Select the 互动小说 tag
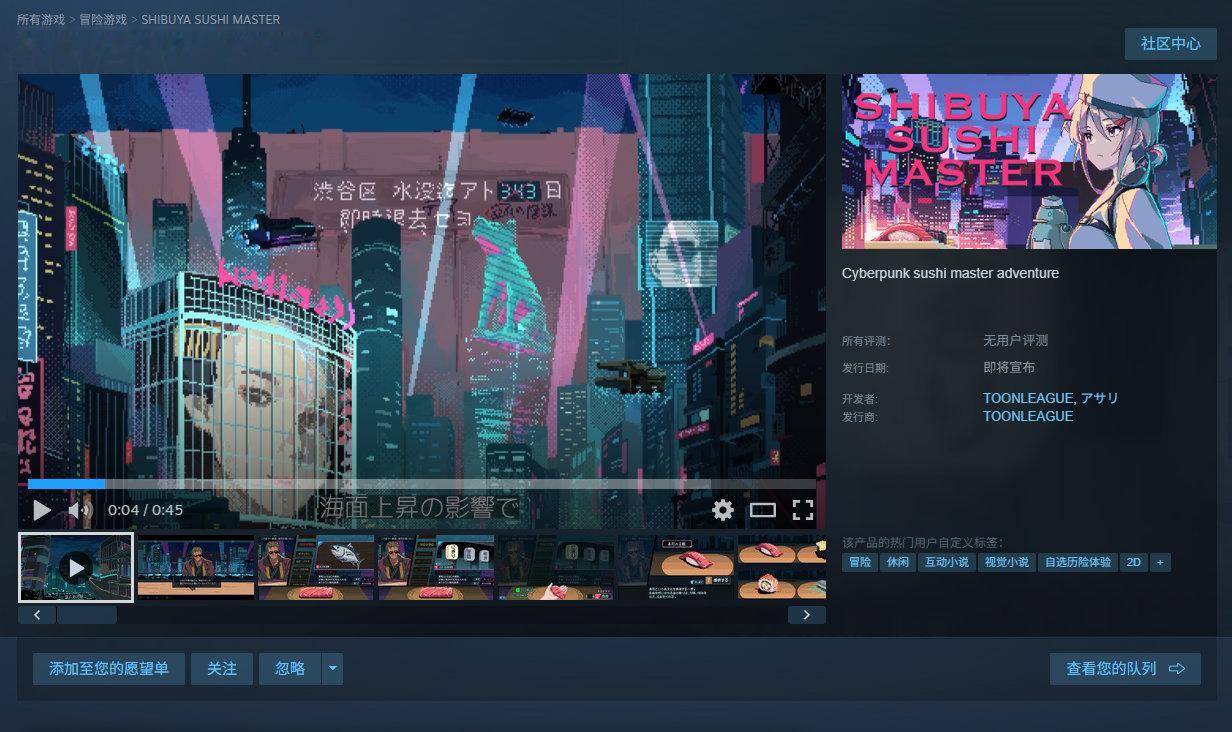This screenshot has width=1232, height=732. click(x=947, y=562)
